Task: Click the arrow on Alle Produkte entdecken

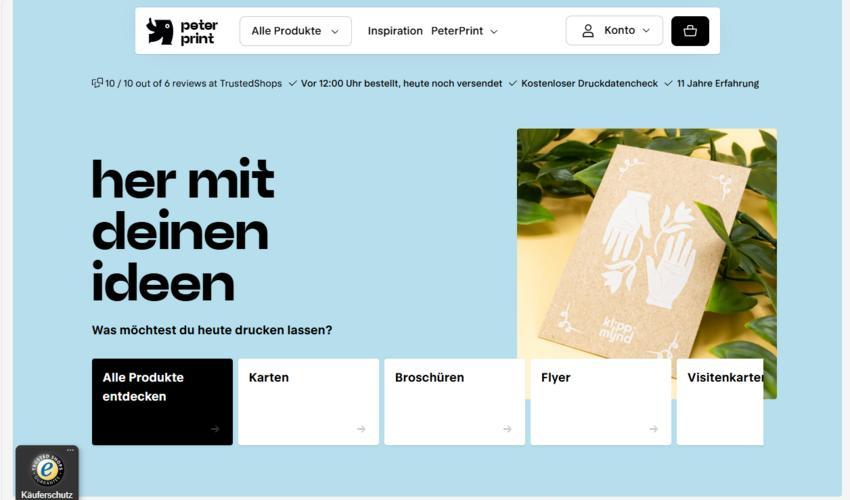Action: pos(215,429)
